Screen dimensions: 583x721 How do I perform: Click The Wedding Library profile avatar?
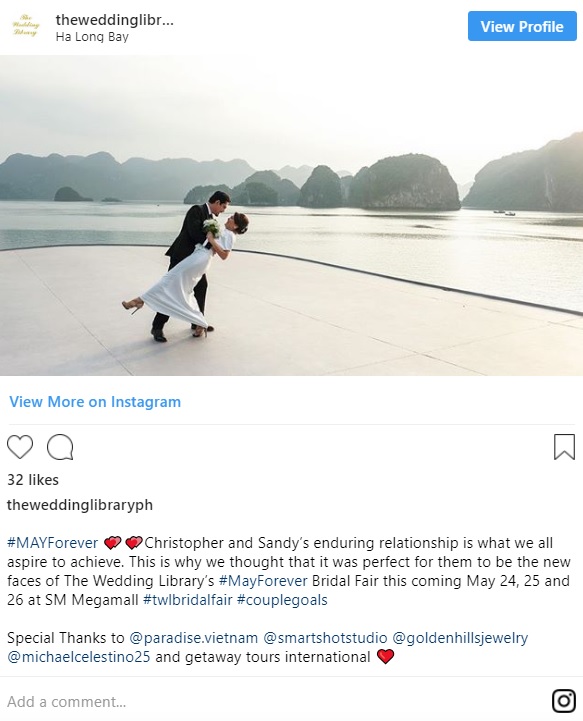(25, 26)
